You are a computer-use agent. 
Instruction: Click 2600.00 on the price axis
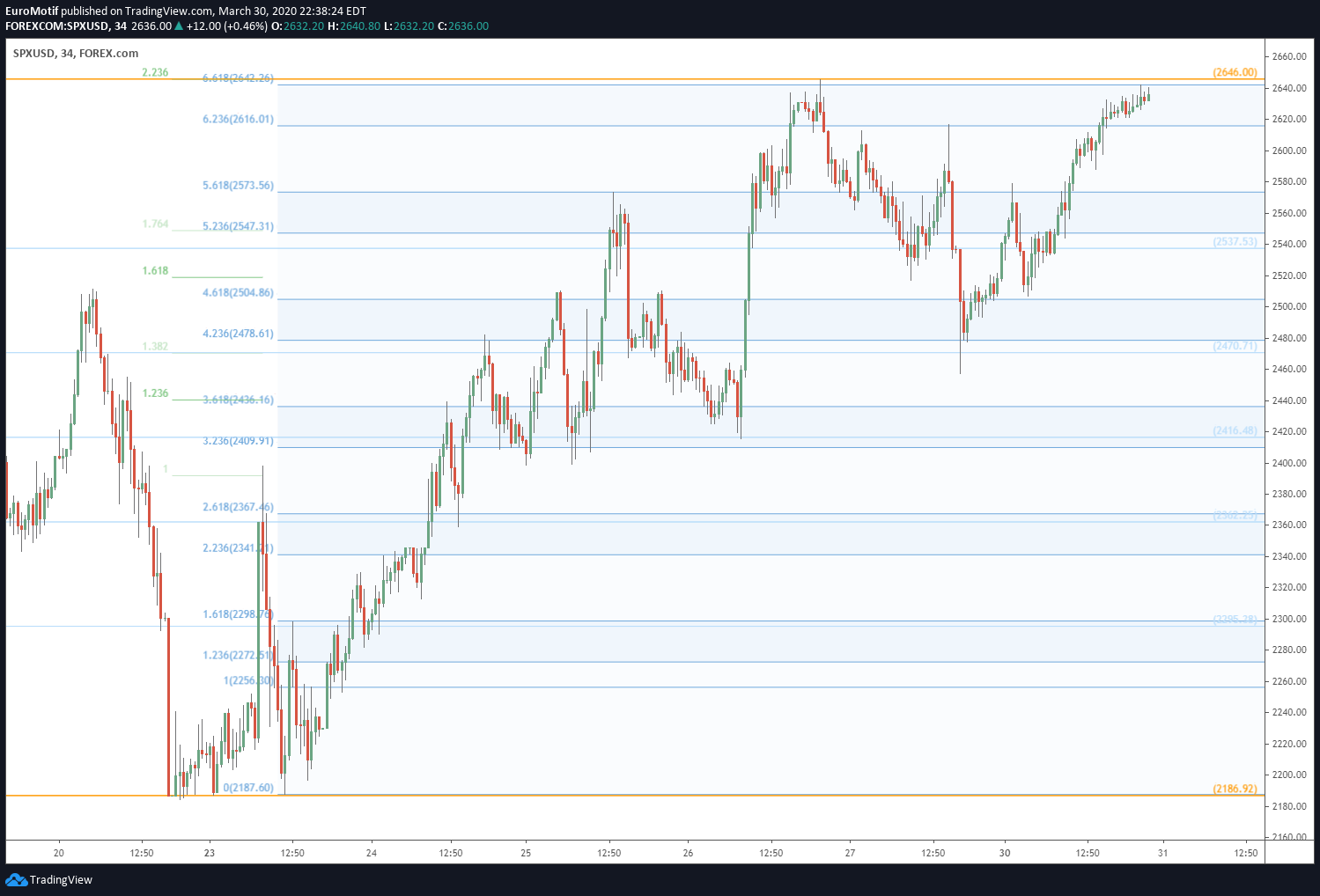tap(1289, 151)
